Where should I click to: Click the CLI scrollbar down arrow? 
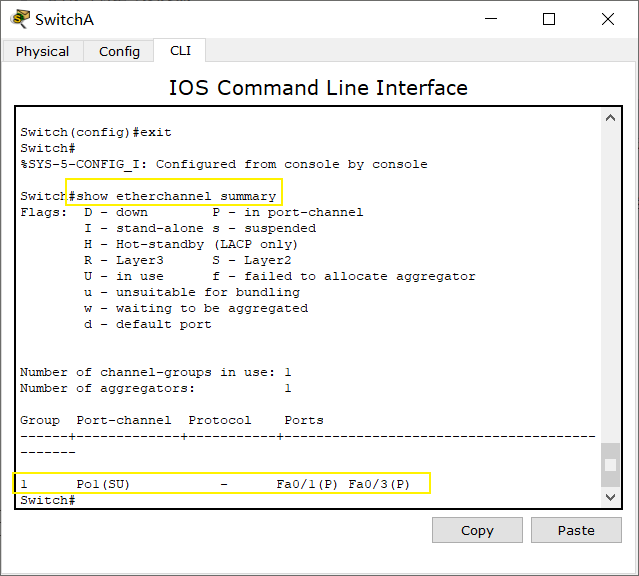(x=610, y=497)
